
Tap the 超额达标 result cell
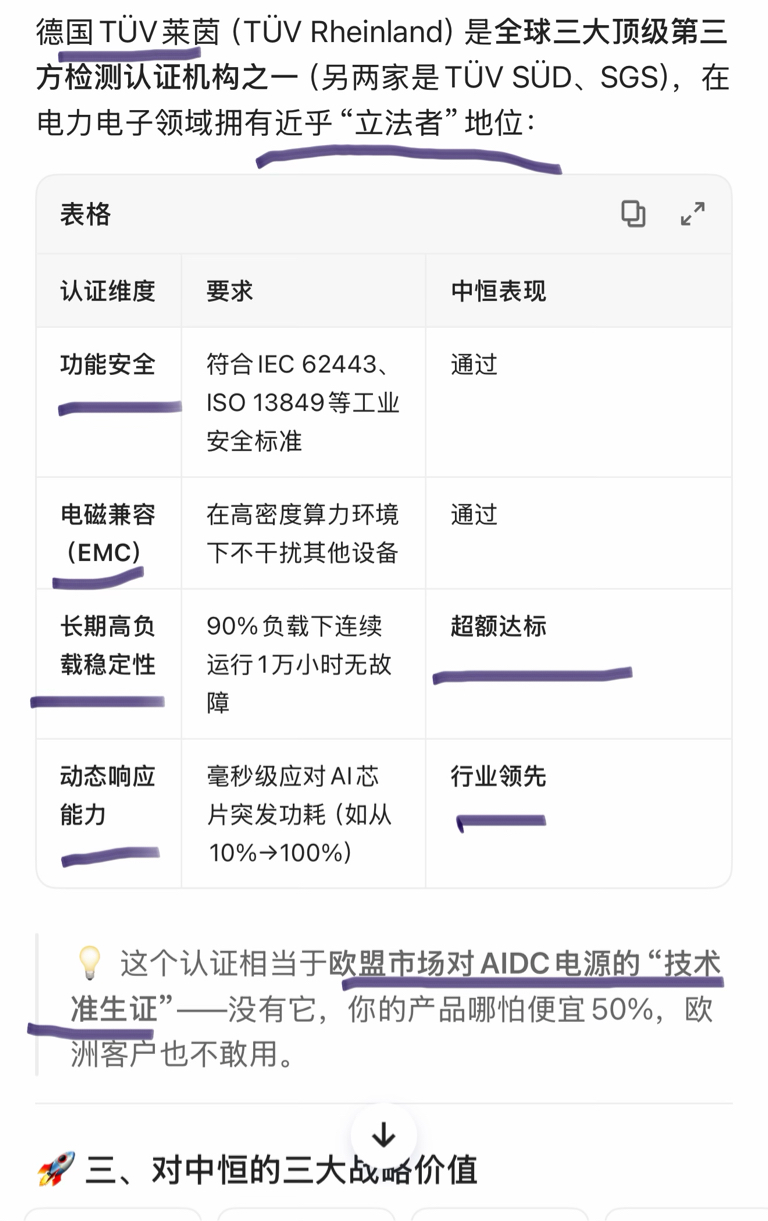tap(499, 627)
